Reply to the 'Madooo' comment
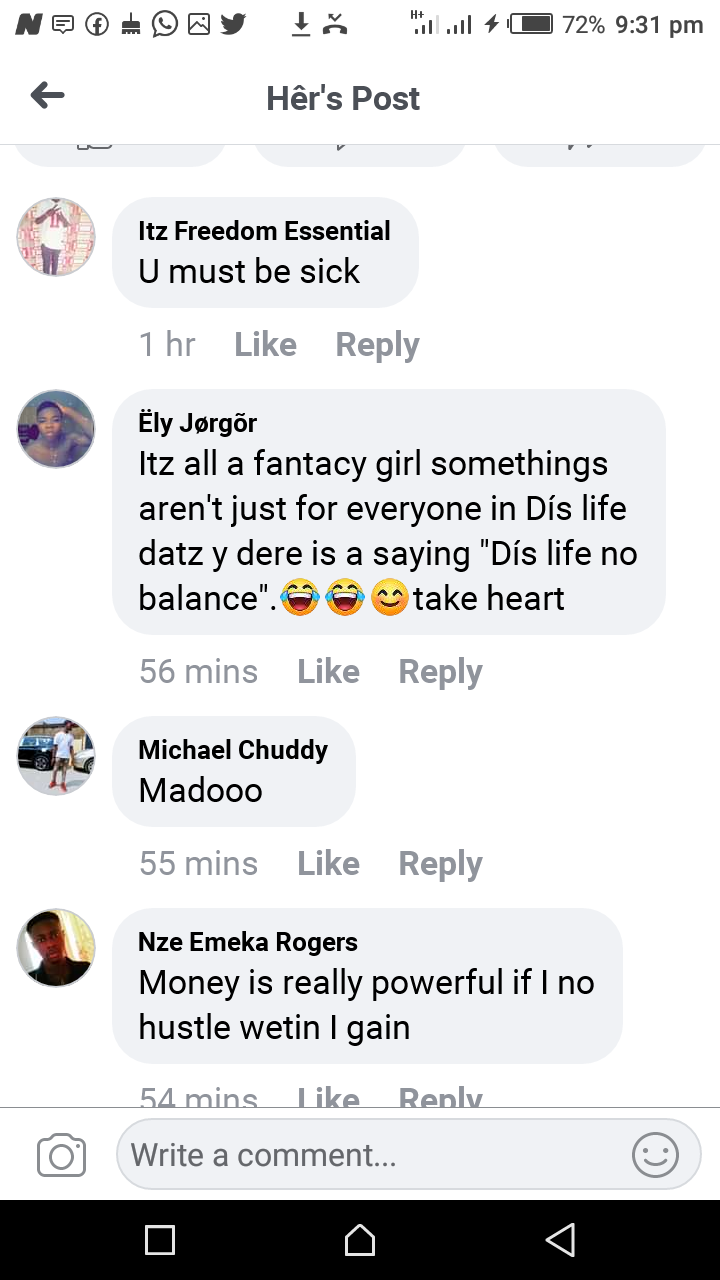720x1280 pixels. pos(440,864)
